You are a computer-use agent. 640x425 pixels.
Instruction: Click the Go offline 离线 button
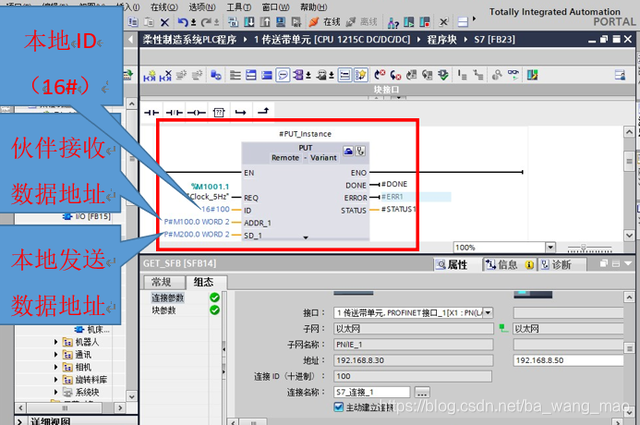pos(362,22)
